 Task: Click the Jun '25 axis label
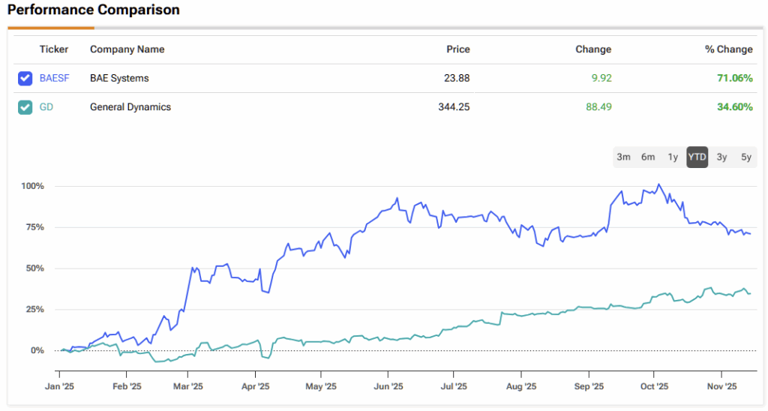(388, 386)
